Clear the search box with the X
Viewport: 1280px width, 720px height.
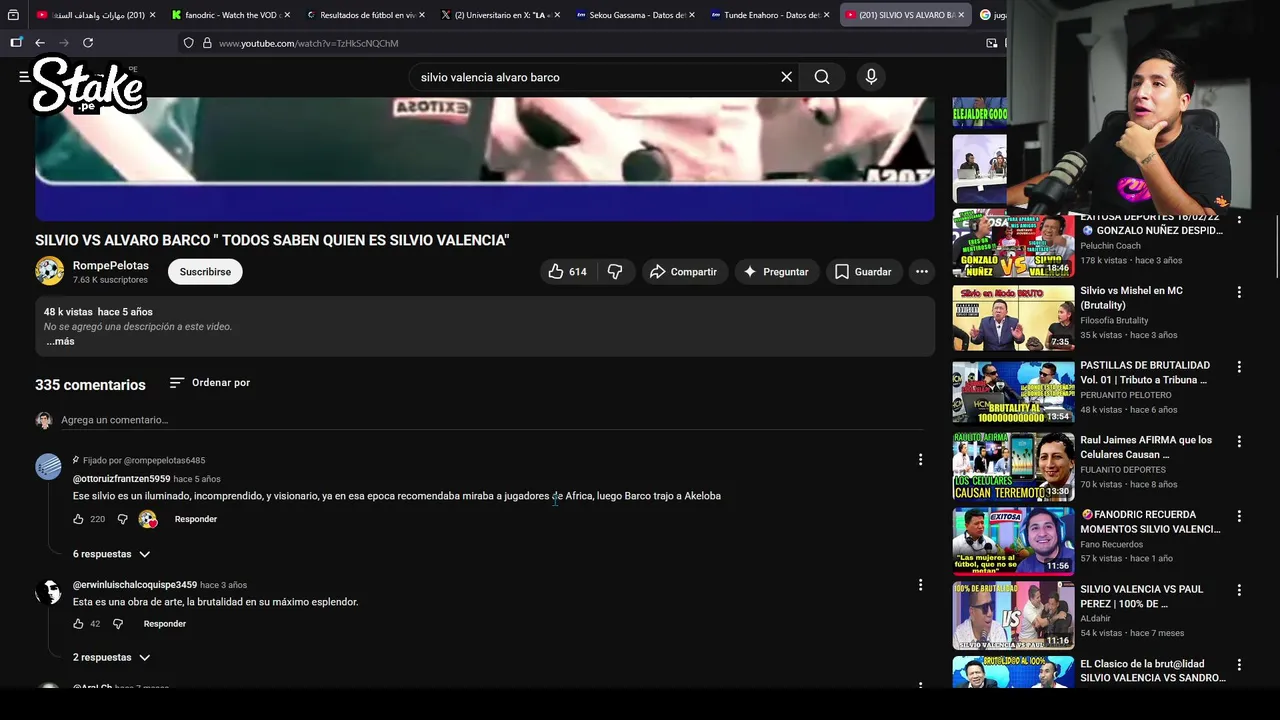click(786, 77)
